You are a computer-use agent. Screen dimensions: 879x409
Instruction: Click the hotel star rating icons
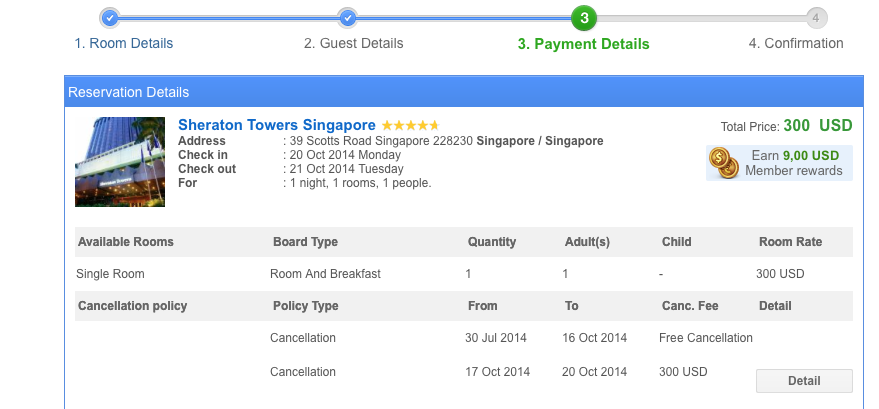410,126
